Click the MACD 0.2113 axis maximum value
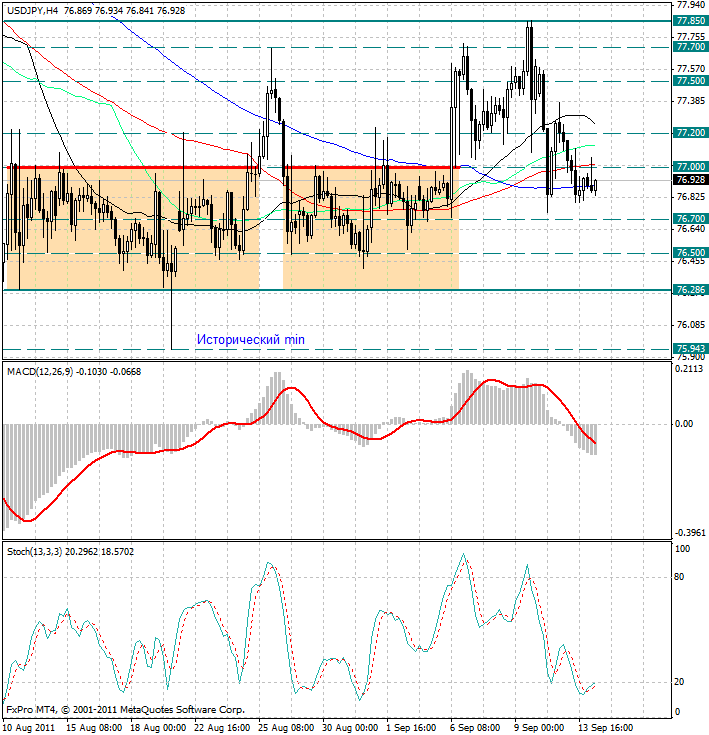 [689, 369]
